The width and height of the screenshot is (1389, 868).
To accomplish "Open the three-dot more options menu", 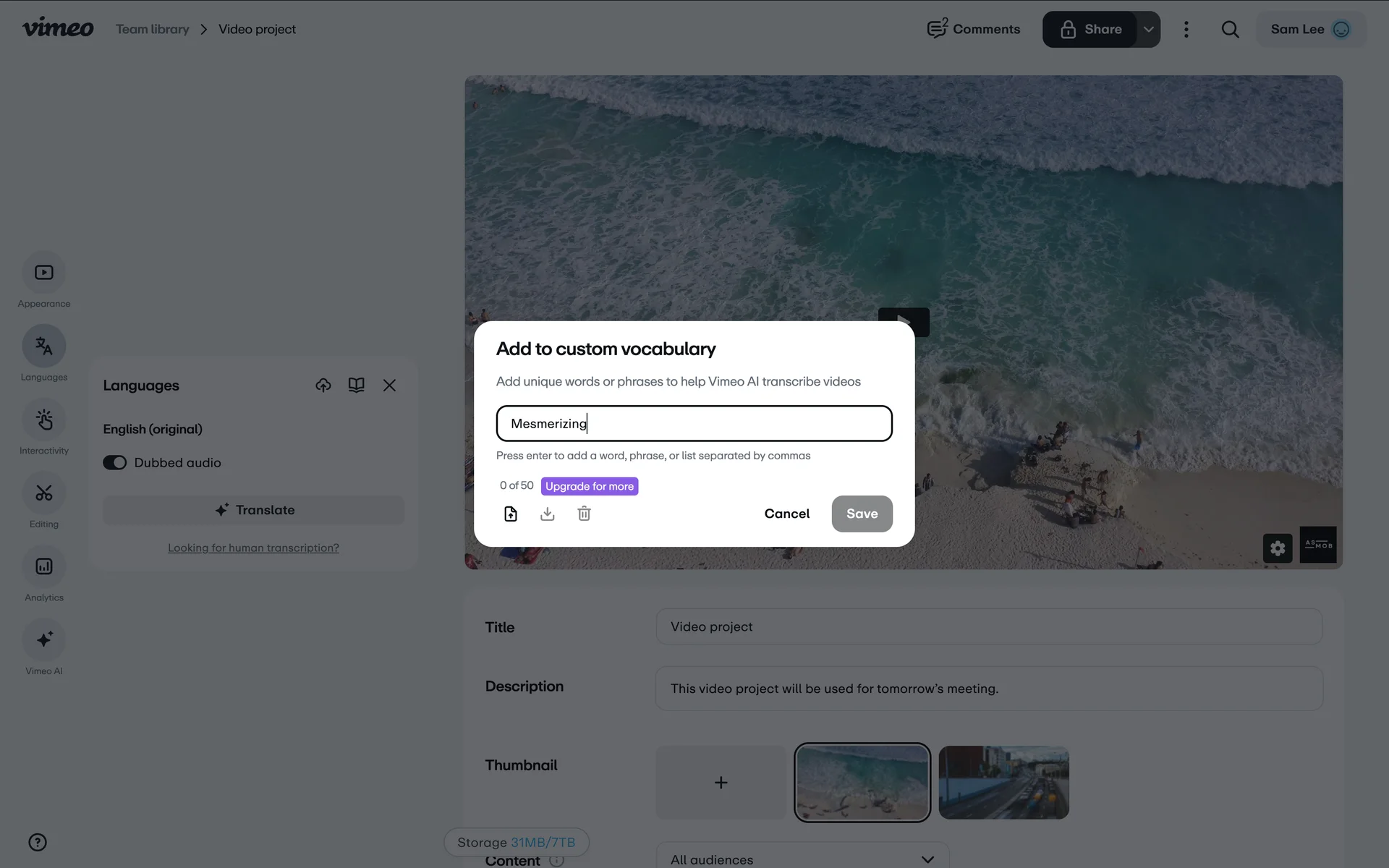I will [1186, 30].
